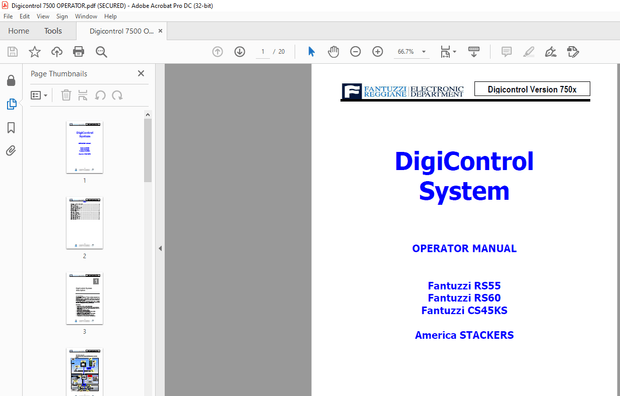This screenshot has width=620, height=396.
Task: Select the highlight text pen
Action: (529, 51)
